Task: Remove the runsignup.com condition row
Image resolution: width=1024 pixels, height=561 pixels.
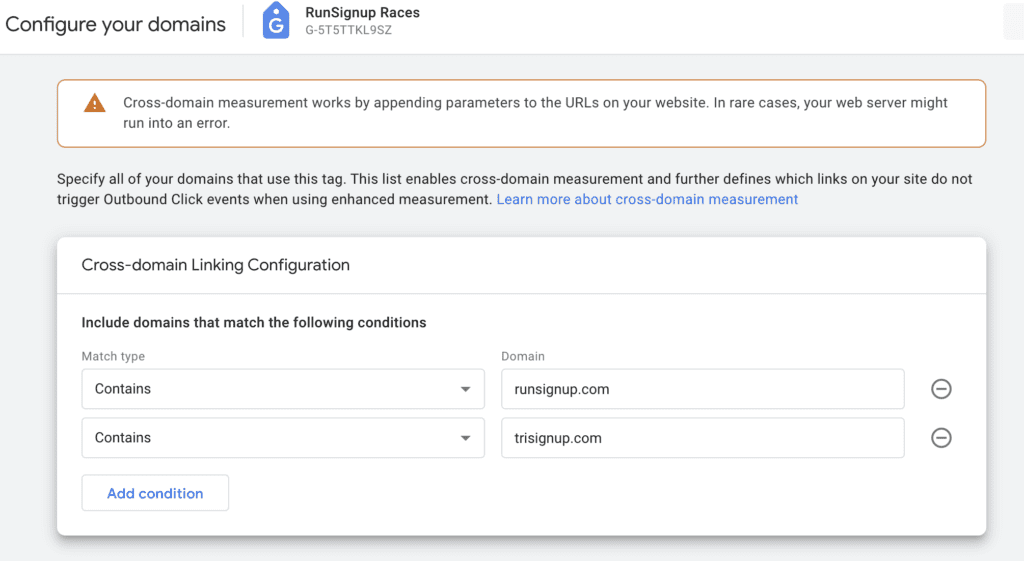Action: (940, 389)
